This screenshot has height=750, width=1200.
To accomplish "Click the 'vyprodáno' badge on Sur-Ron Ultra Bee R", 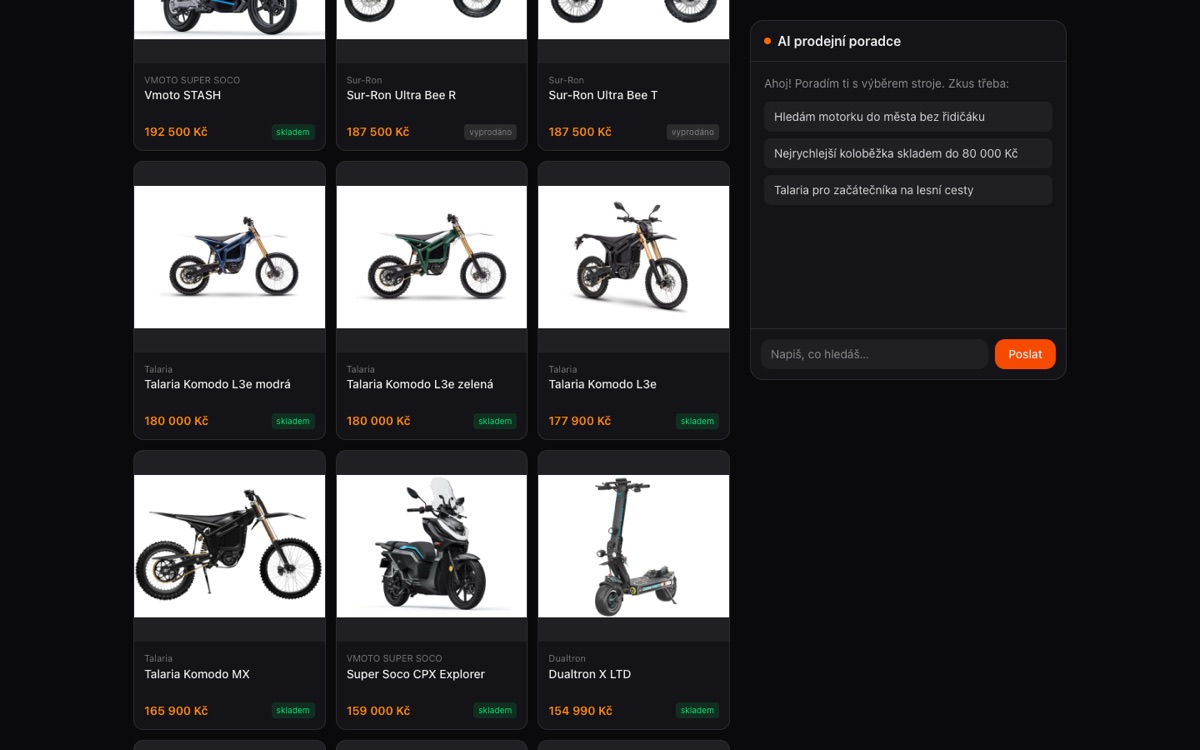I will (490, 132).
